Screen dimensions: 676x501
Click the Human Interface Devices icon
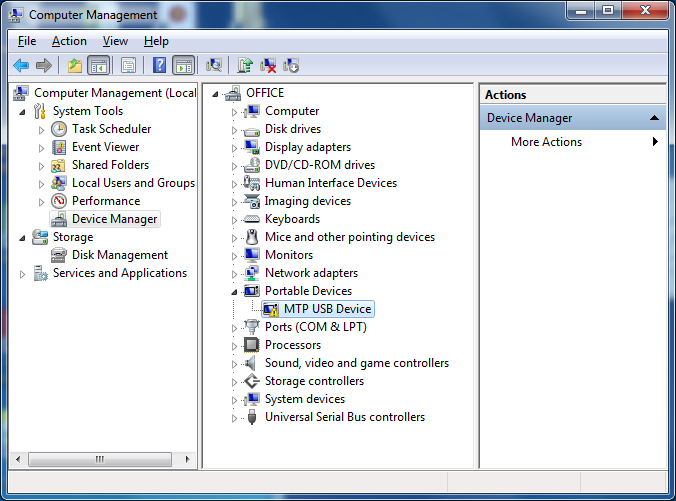(x=252, y=183)
